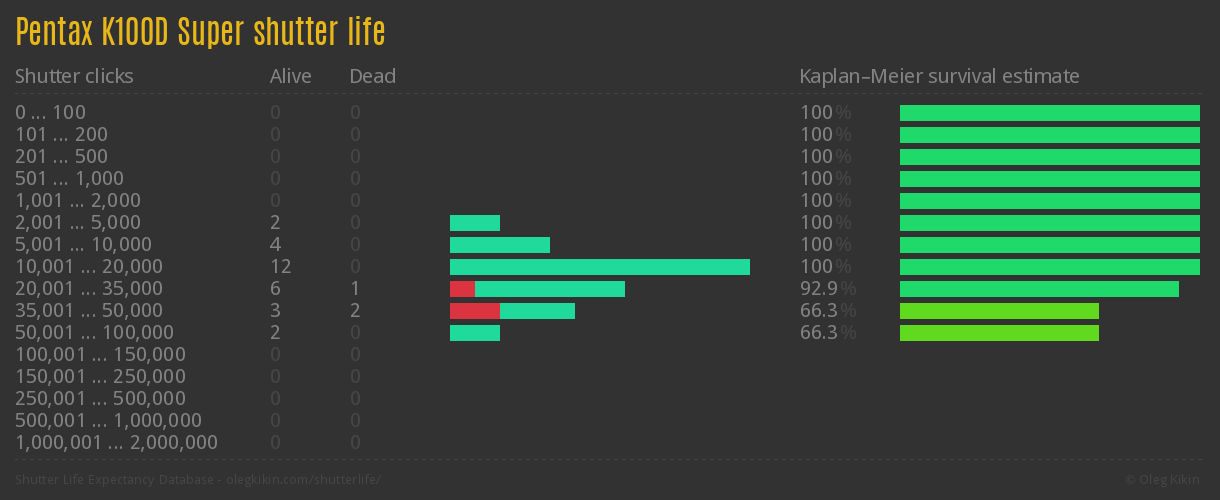Image resolution: width=1220 pixels, height=500 pixels.
Task: Click the red dead segment in 35,001–50,000 bar
Action: (474, 311)
